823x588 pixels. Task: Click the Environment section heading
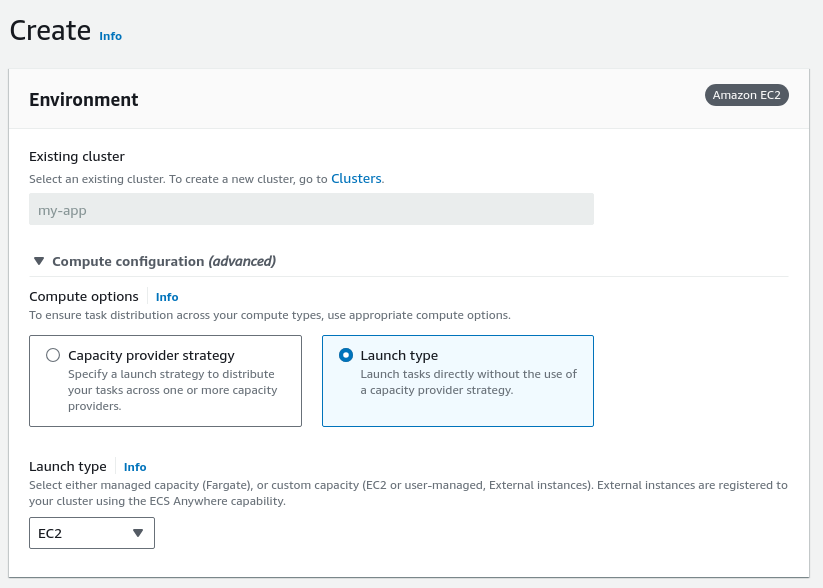[x=84, y=100]
